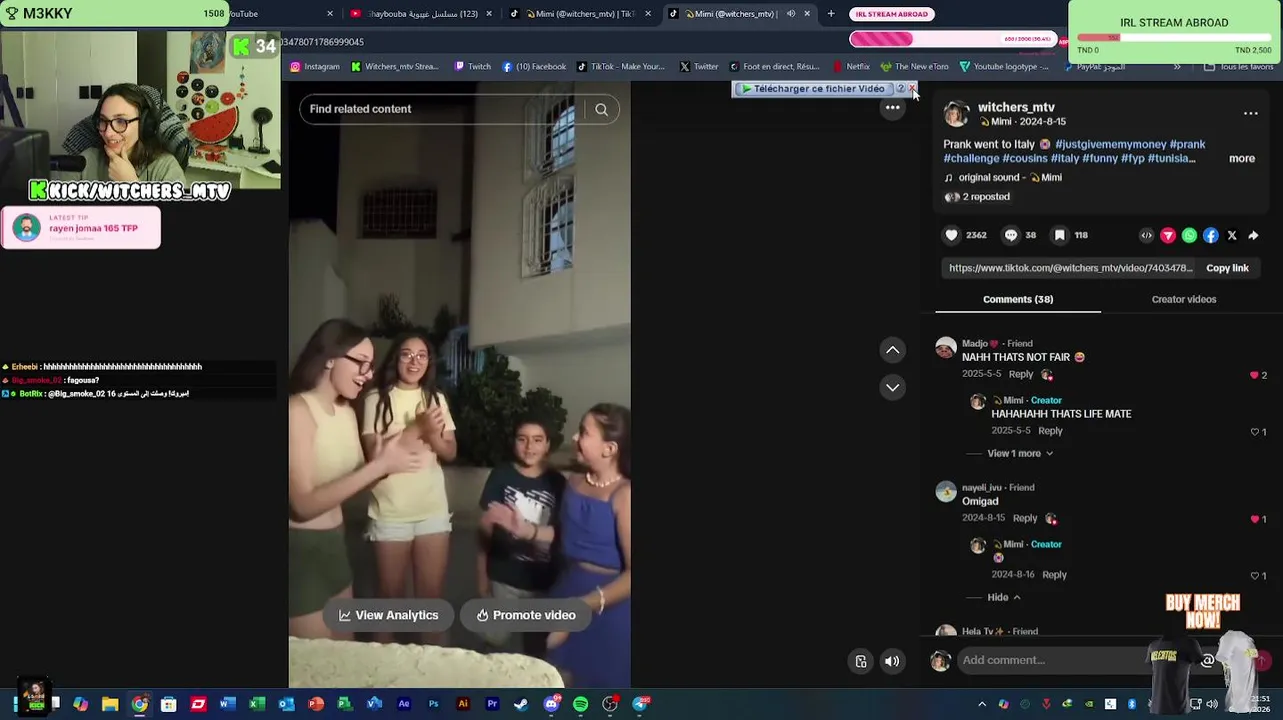The width and height of the screenshot is (1283, 720).
Task: Switch to the first Mimi (@witchers_mtv) browser tab
Action: click(580, 14)
